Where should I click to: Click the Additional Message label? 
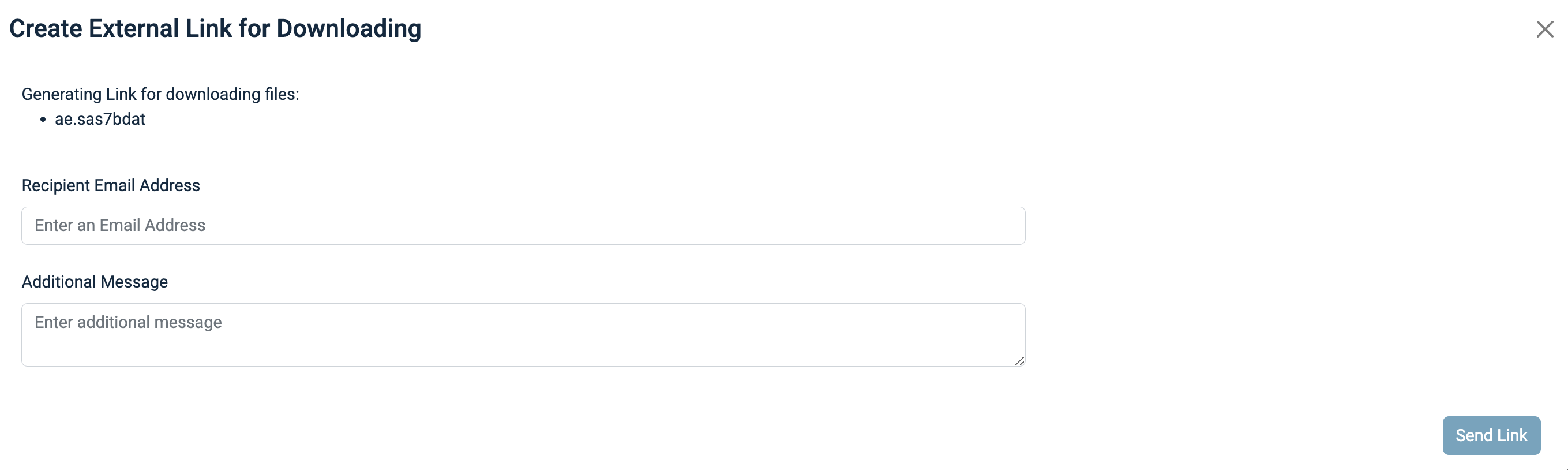[x=95, y=282]
